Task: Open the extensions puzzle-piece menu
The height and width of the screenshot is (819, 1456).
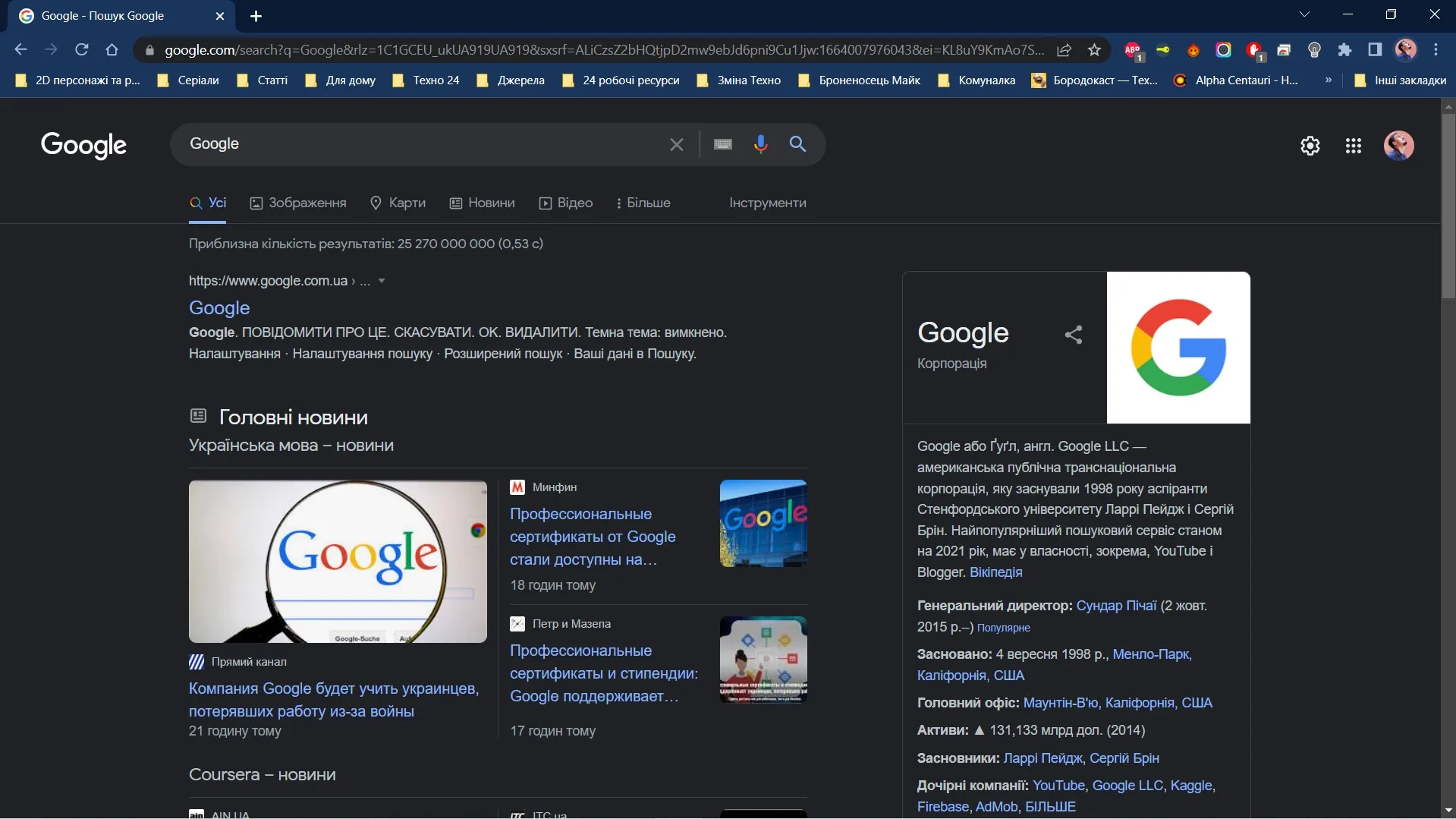Action: pyautogui.click(x=1344, y=49)
